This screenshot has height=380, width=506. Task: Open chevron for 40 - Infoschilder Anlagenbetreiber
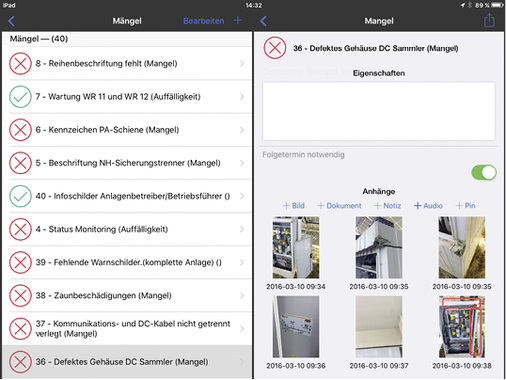click(x=242, y=196)
